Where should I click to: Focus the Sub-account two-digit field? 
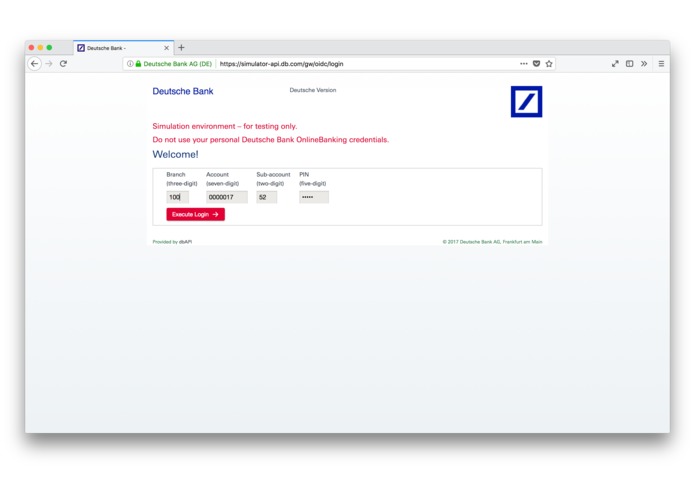point(267,197)
